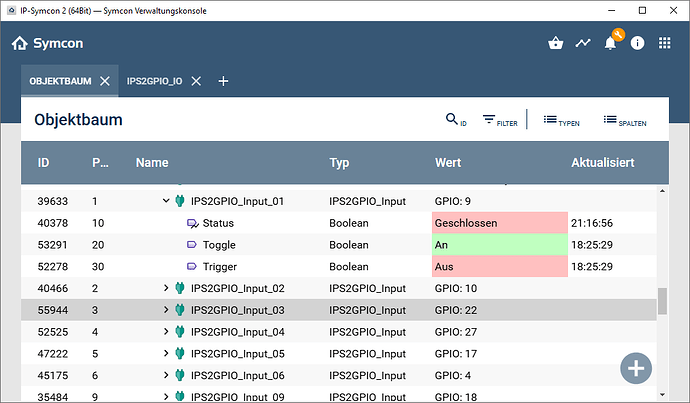Open the notifications bell icon
The image size is (690, 403).
click(610, 43)
